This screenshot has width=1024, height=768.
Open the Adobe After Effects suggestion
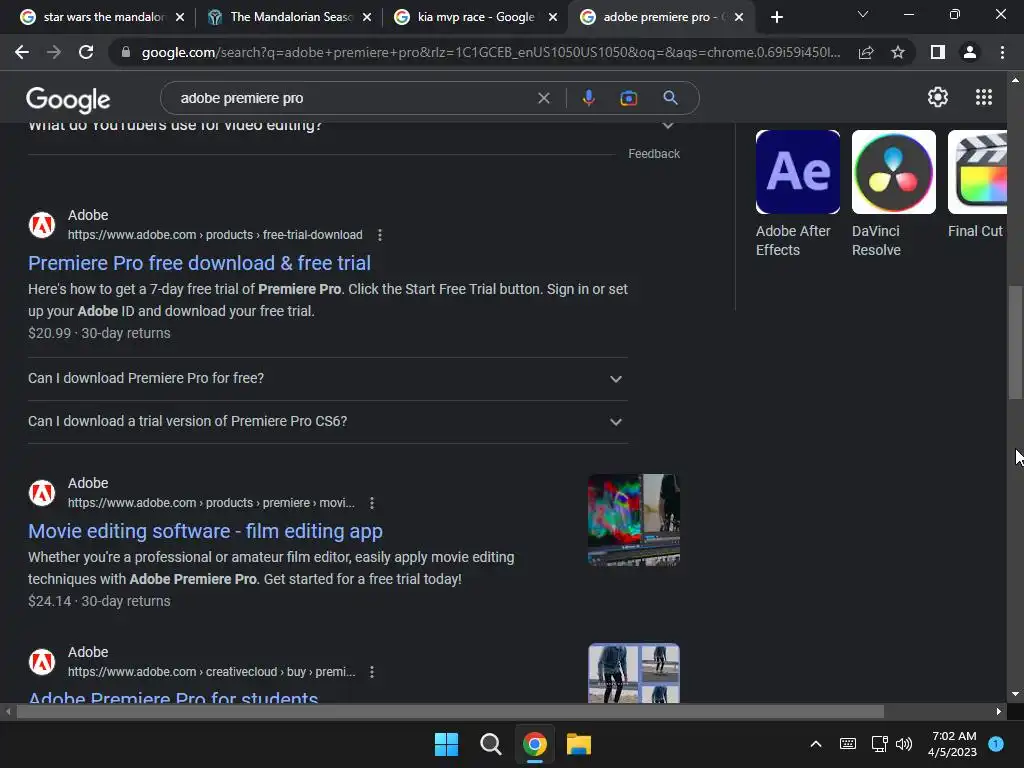pyautogui.click(x=797, y=194)
